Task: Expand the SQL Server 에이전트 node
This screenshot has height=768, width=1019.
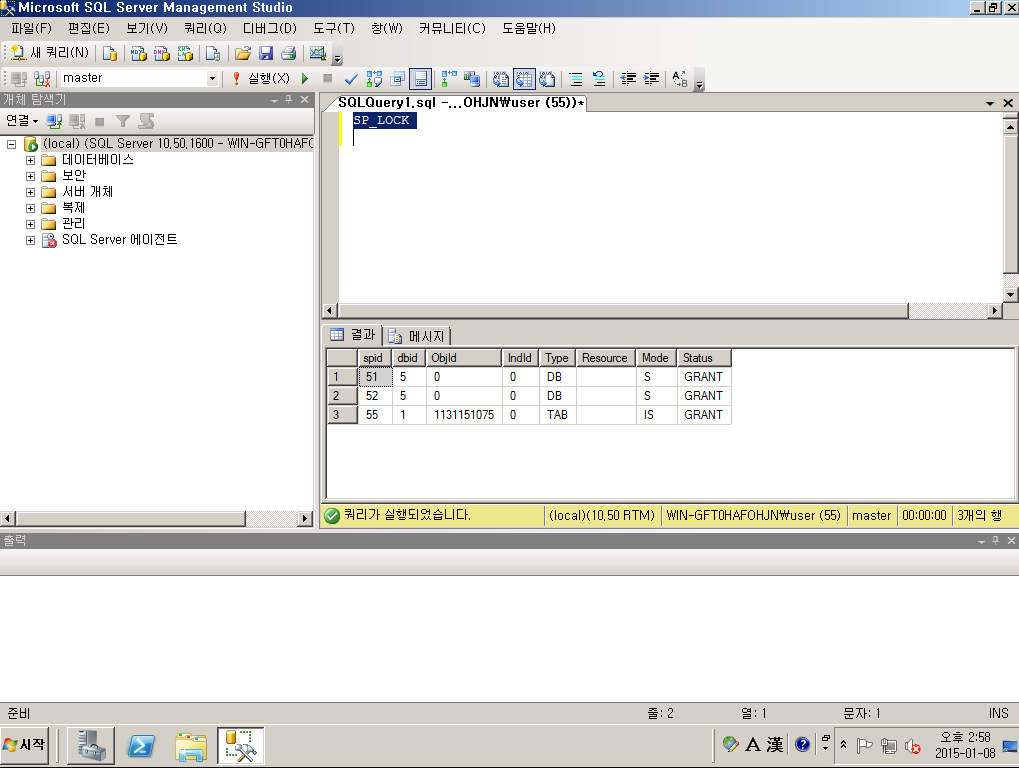Action: 31,240
